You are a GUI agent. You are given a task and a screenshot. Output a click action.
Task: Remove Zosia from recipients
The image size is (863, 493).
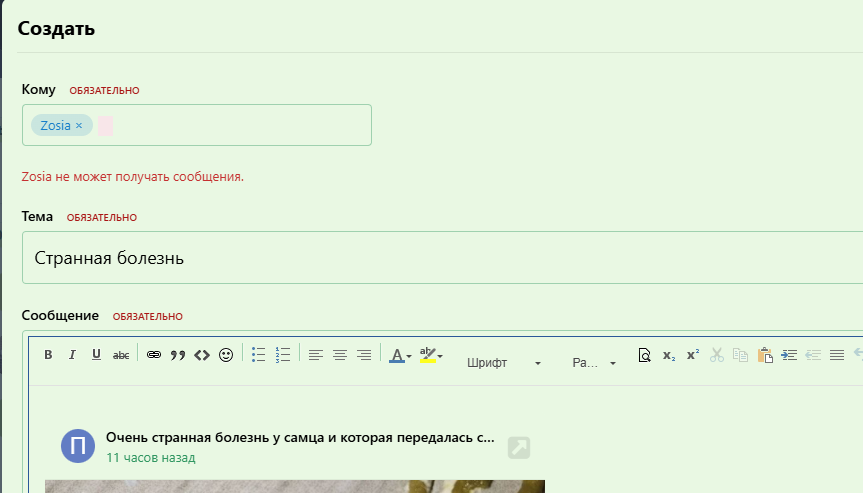[79, 126]
